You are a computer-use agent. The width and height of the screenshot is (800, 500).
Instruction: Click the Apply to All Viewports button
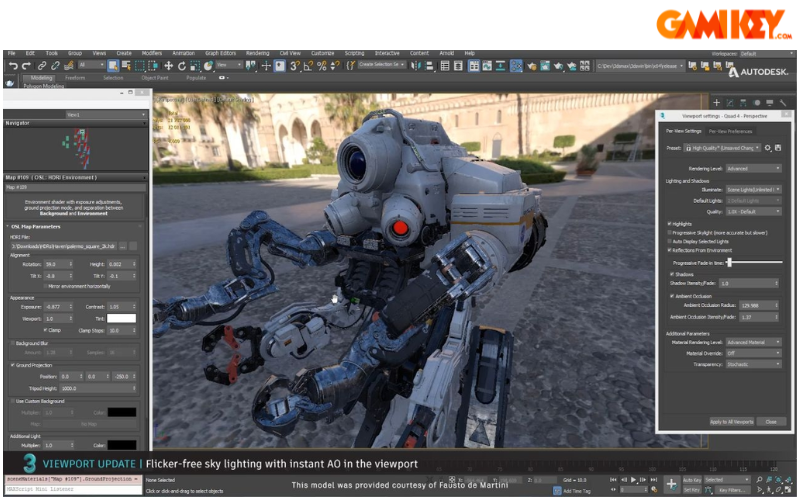(x=732, y=422)
